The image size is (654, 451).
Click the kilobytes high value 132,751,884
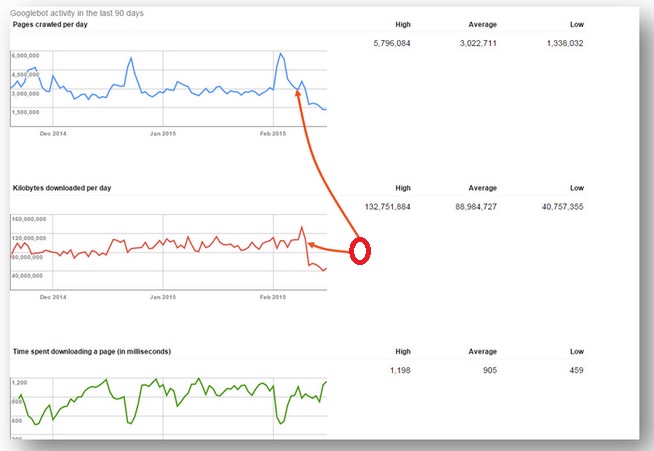coord(387,207)
